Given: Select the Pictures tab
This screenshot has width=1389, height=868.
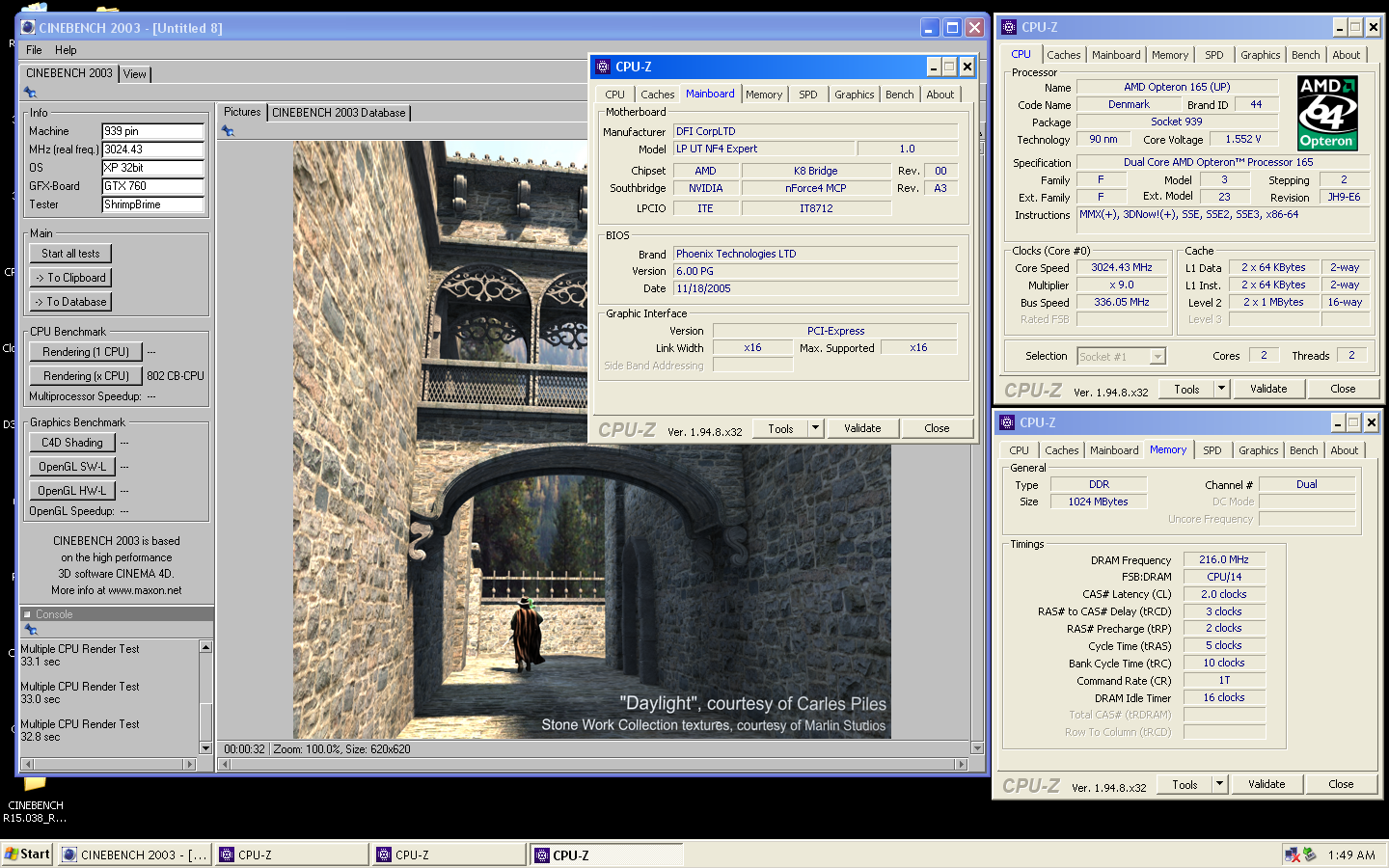Looking at the screenshot, I should 242,112.
